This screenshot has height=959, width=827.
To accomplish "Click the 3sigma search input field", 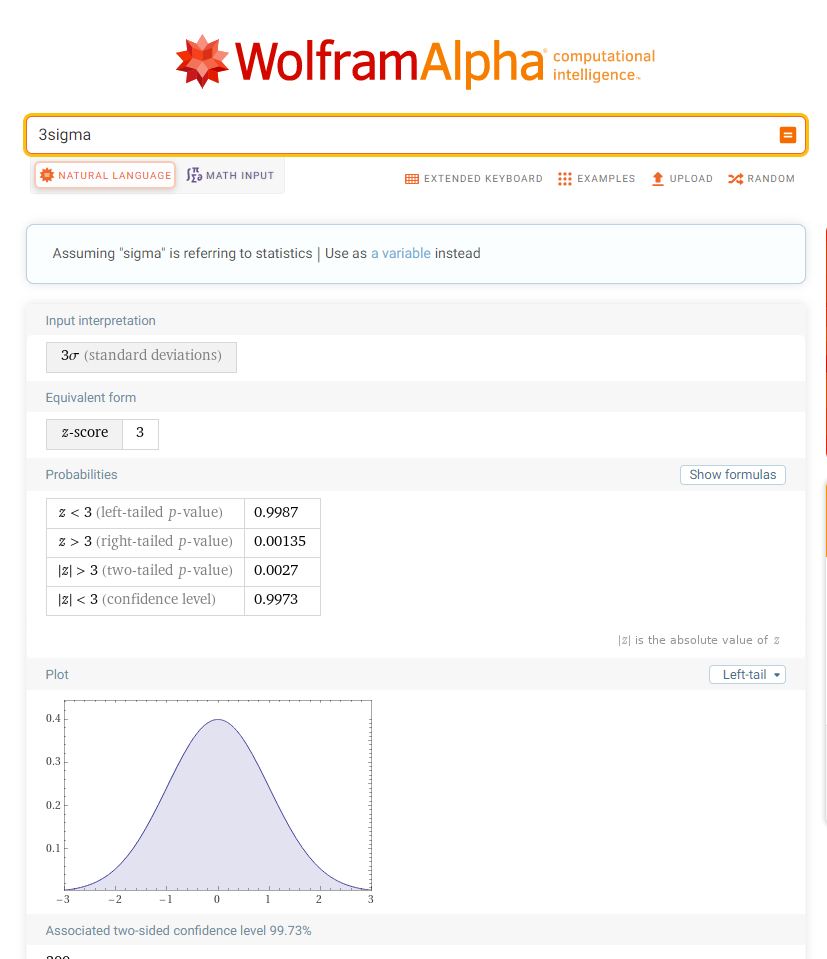I will pyautogui.click(x=400, y=135).
